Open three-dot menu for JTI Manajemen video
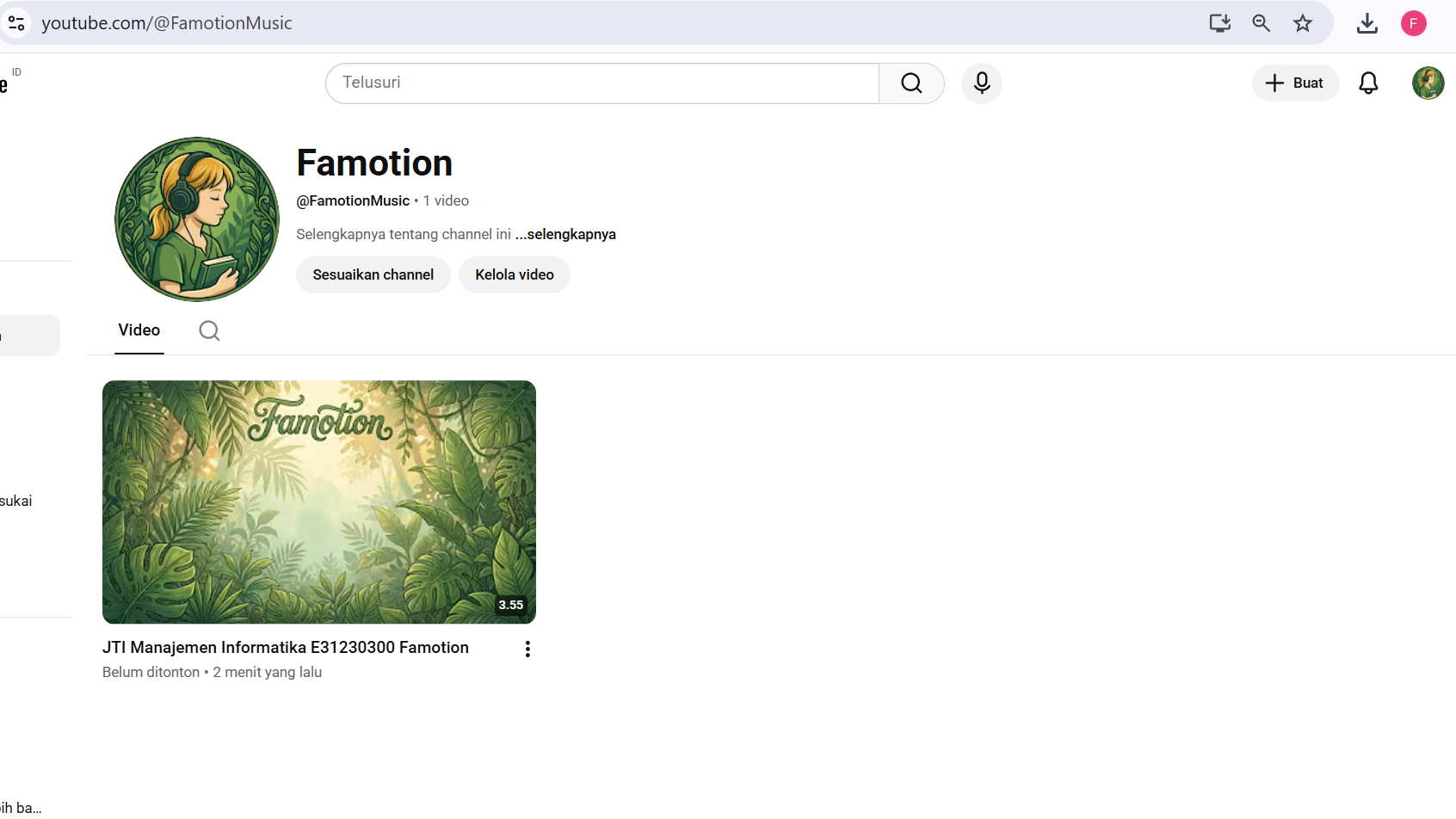This screenshot has height=819, width=1456. tap(527, 649)
